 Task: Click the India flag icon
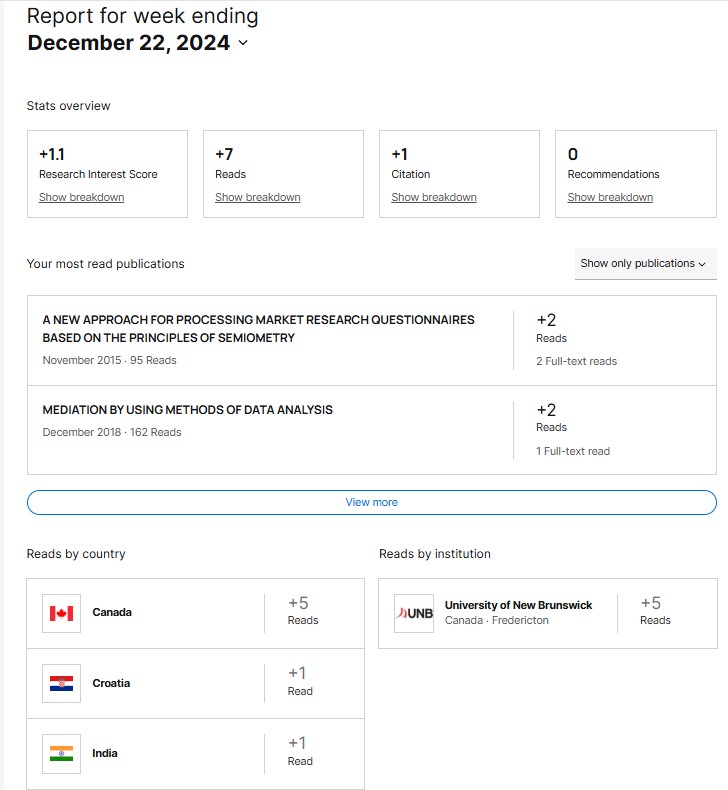point(61,754)
